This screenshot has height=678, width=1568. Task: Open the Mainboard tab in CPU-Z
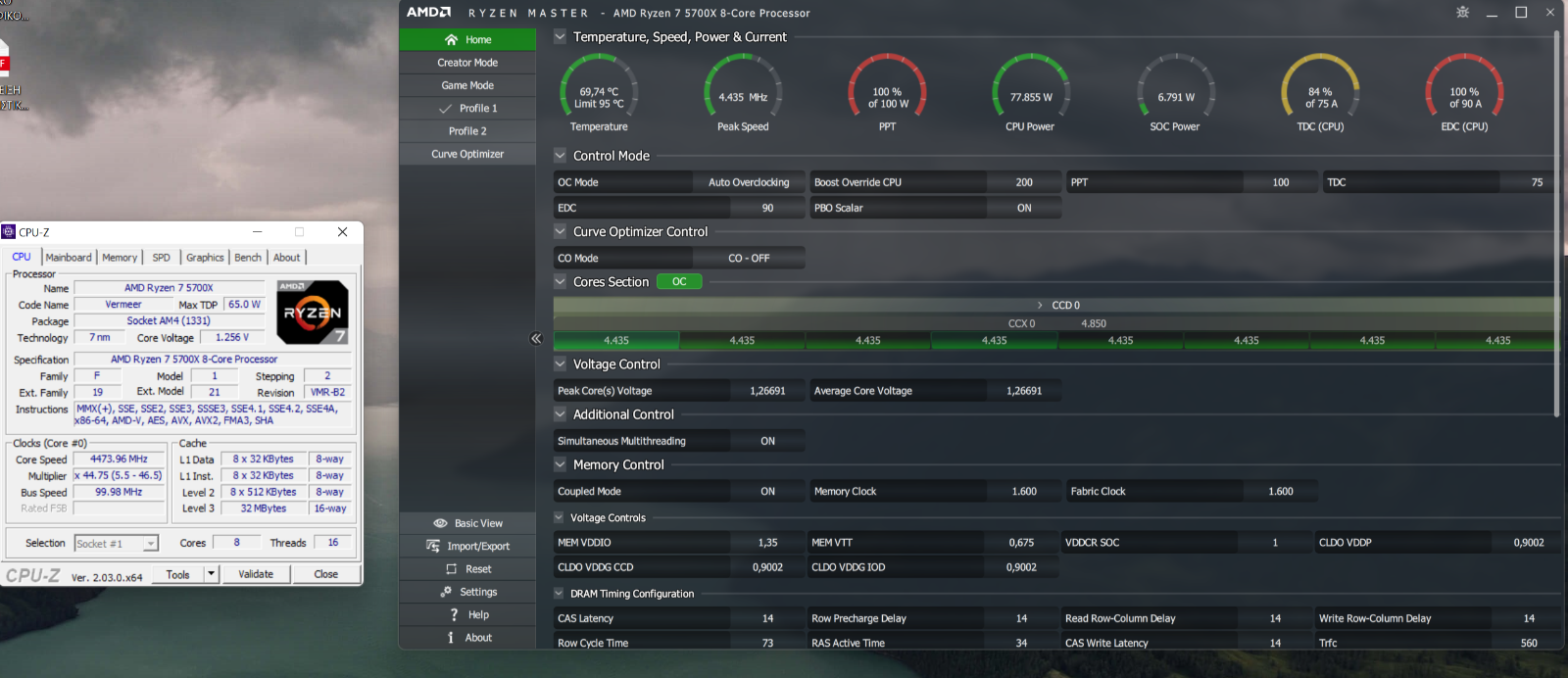click(69, 258)
